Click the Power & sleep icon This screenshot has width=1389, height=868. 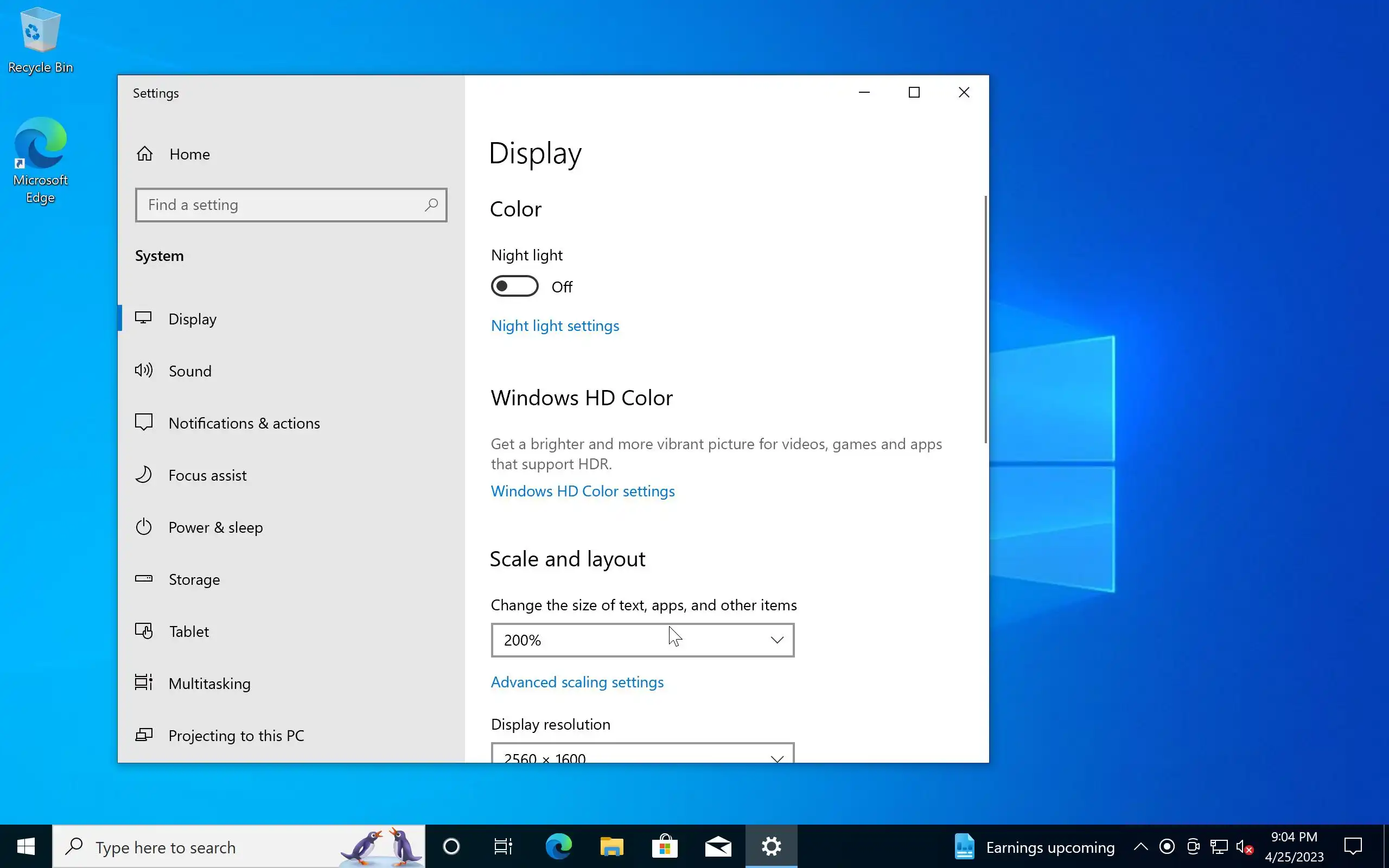[143, 527]
